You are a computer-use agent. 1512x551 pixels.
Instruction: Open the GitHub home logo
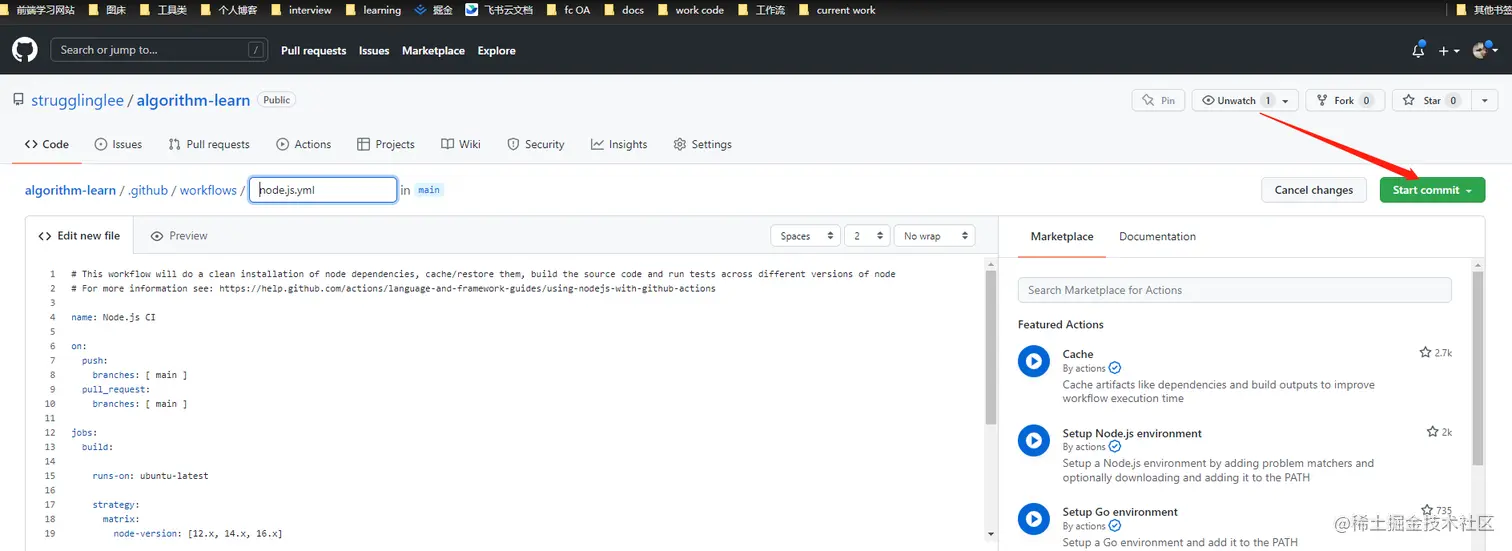[x=24, y=50]
